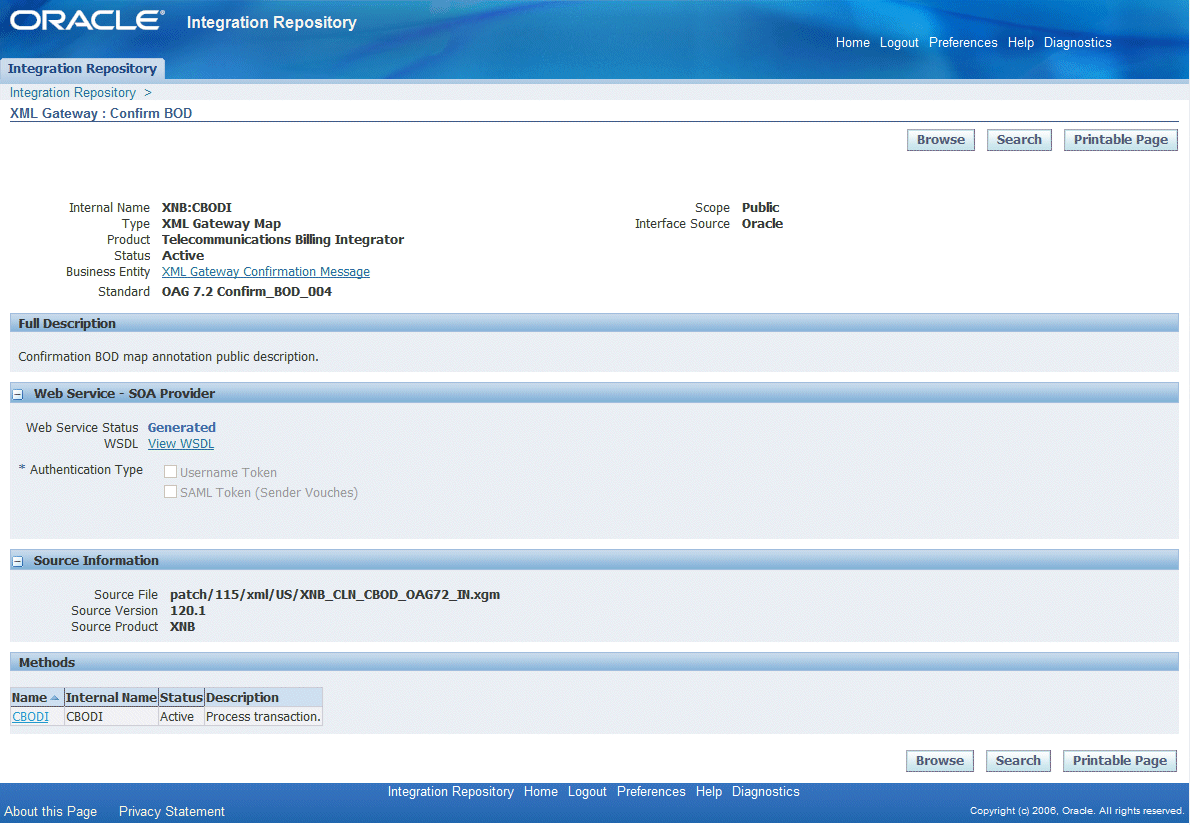Click Diagnostics in the footer links
1190x825 pixels.
pos(766,792)
